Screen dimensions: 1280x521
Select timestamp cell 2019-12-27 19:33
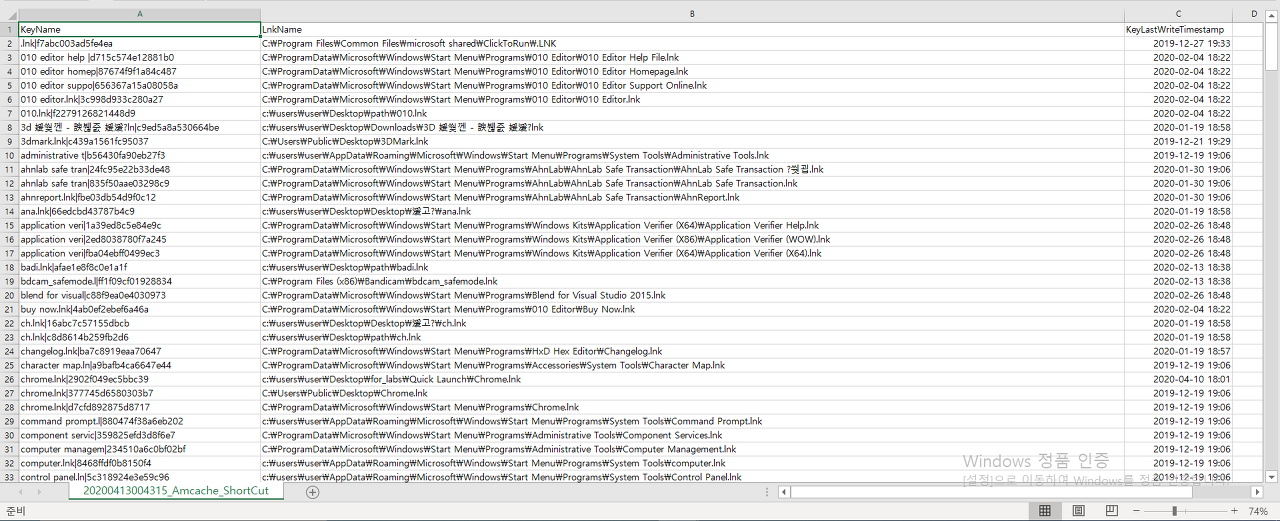[1179, 44]
